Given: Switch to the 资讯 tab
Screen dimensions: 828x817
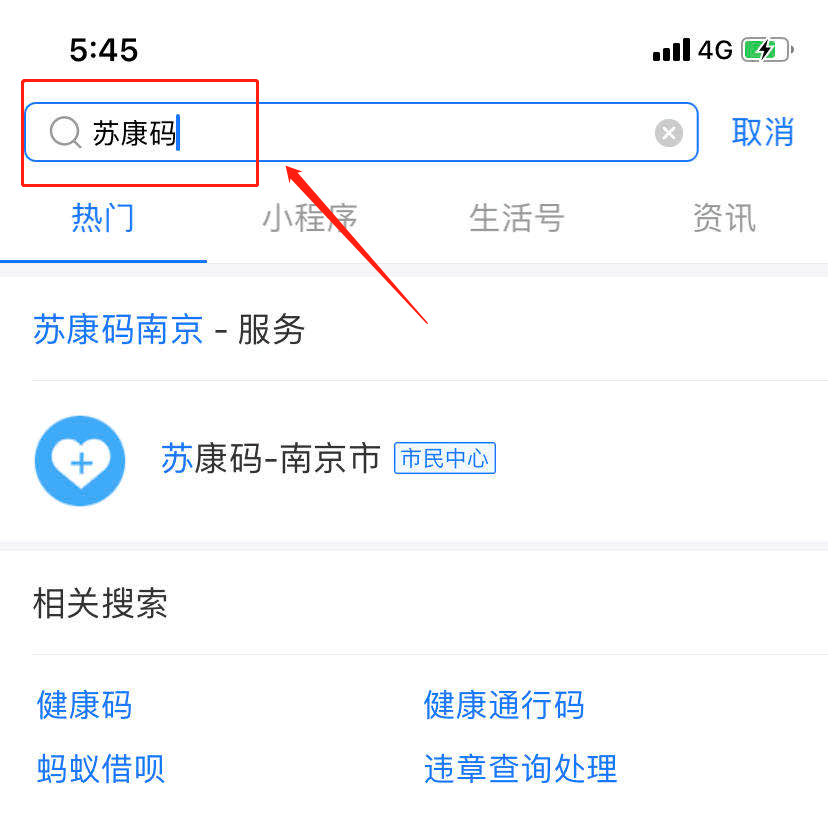Looking at the screenshot, I should coord(724,218).
